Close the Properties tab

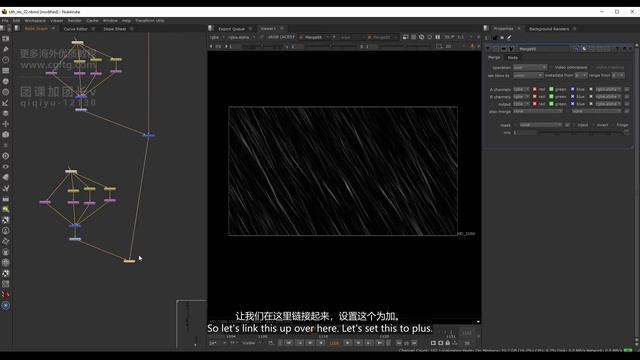519,29
